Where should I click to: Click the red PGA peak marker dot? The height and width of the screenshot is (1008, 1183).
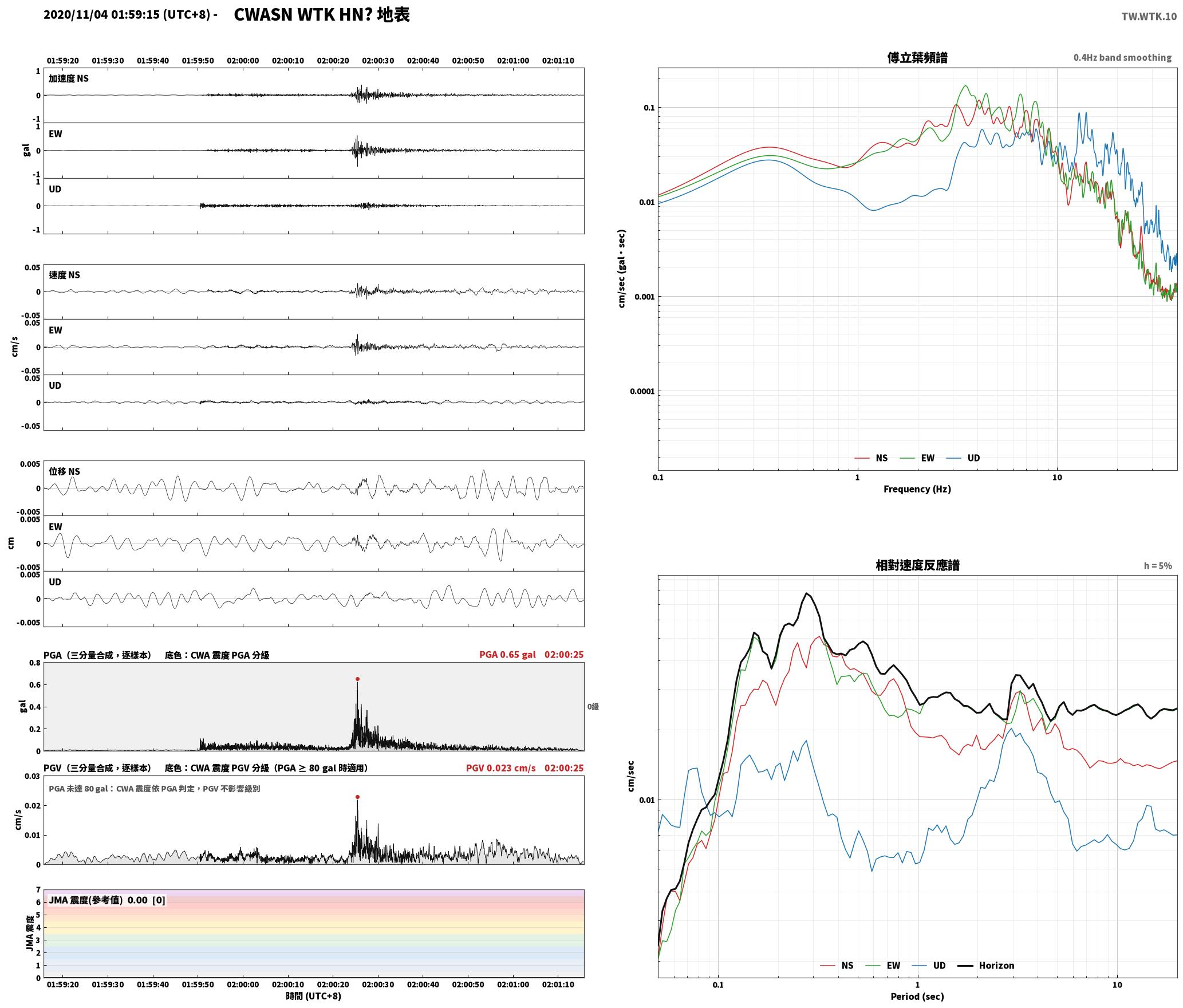(357, 679)
